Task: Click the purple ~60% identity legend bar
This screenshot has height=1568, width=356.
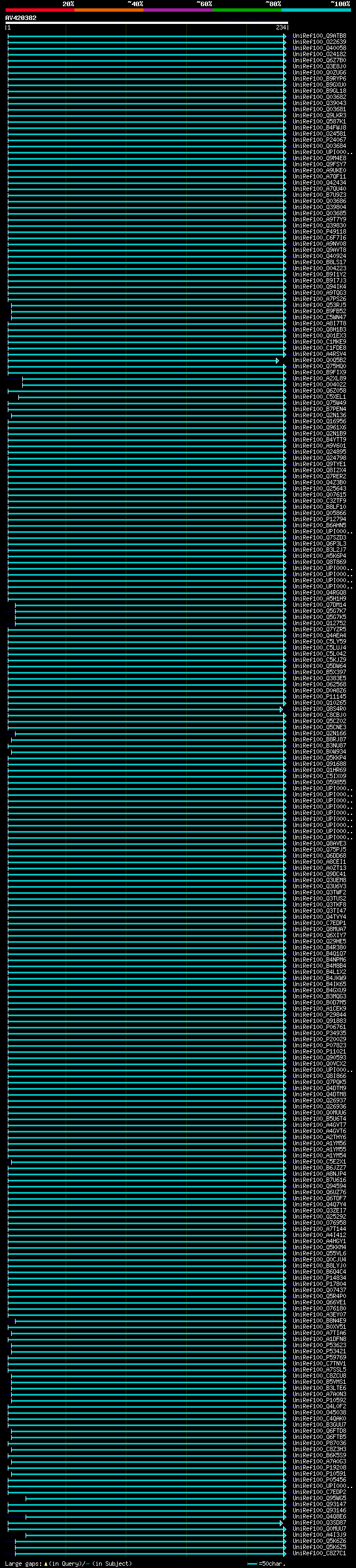Action: tap(179, 10)
